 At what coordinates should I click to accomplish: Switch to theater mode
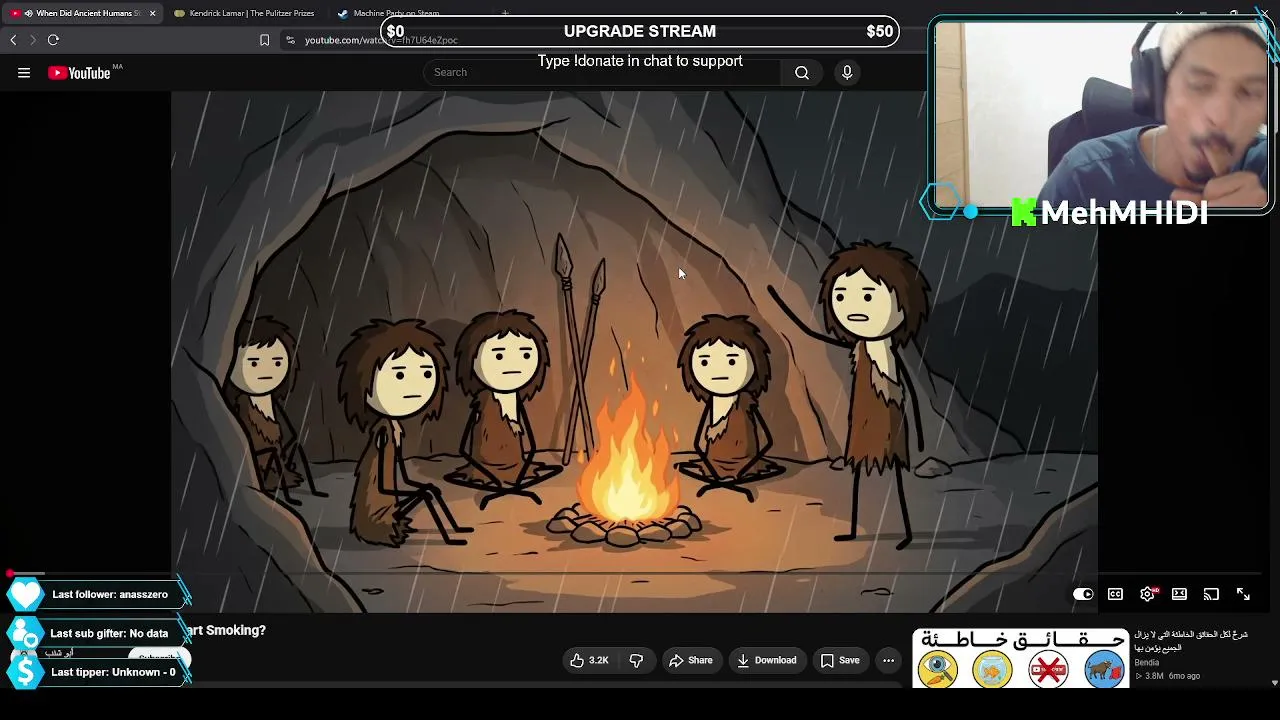pyautogui.click(x=1179, y=594)
